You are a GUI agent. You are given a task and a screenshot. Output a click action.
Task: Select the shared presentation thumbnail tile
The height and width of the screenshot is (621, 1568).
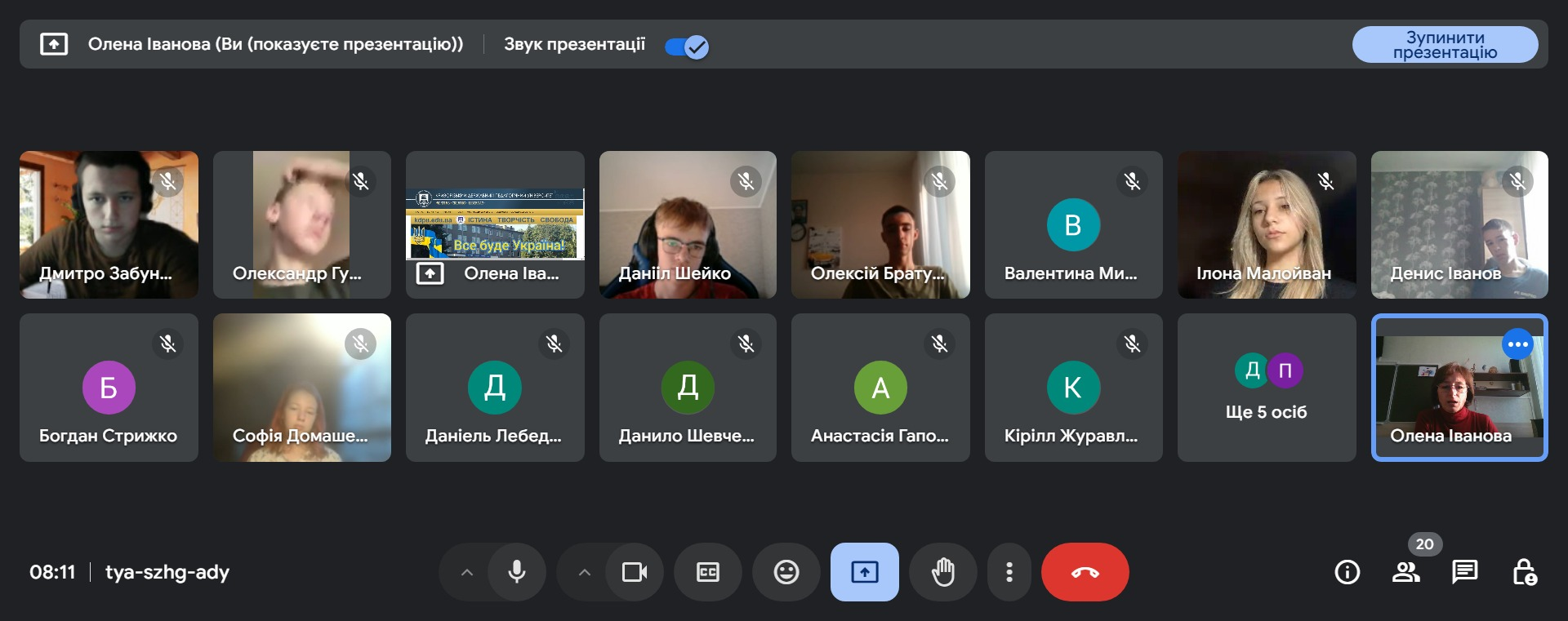[495, 224]
